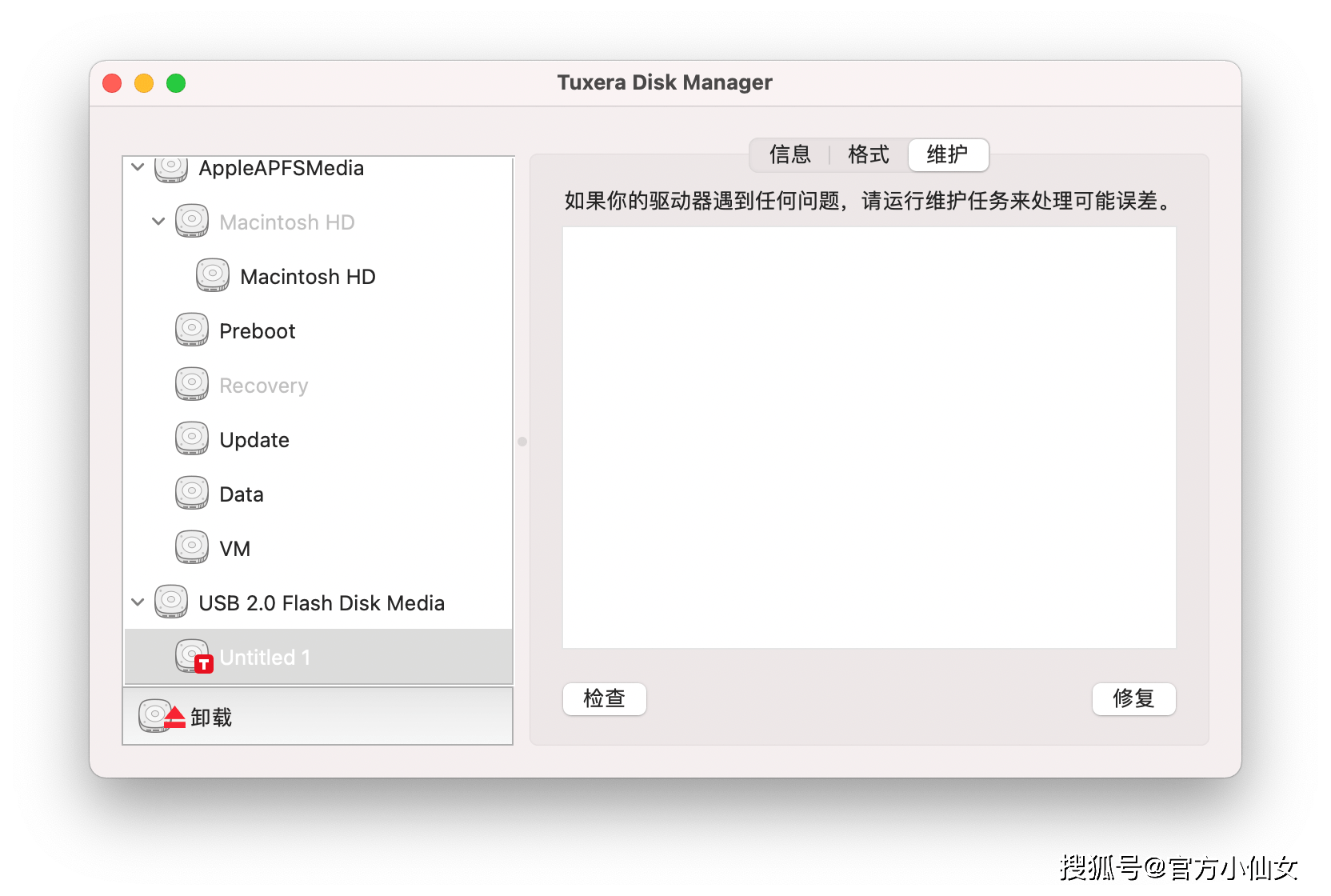This screenshot has width=1331, height=896.
Task: Click the maintenance output log area
Action: point(869,438)
